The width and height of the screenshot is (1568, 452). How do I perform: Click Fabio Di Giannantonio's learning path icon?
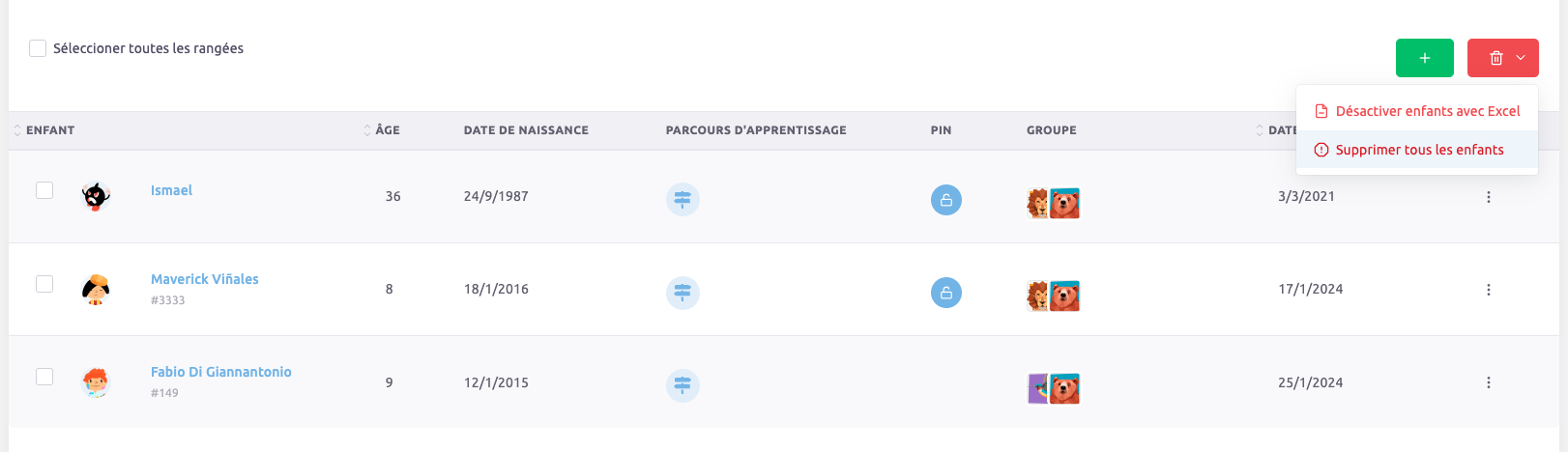pos(682,385)
